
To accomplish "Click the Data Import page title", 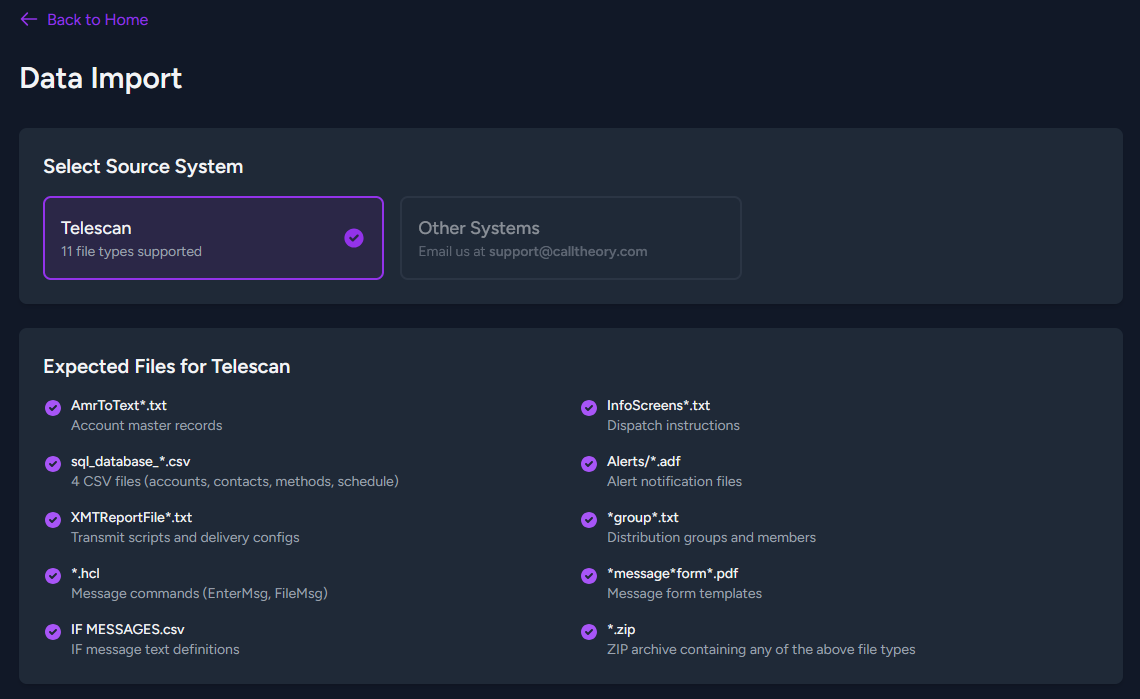I will (x=101, y=78).
